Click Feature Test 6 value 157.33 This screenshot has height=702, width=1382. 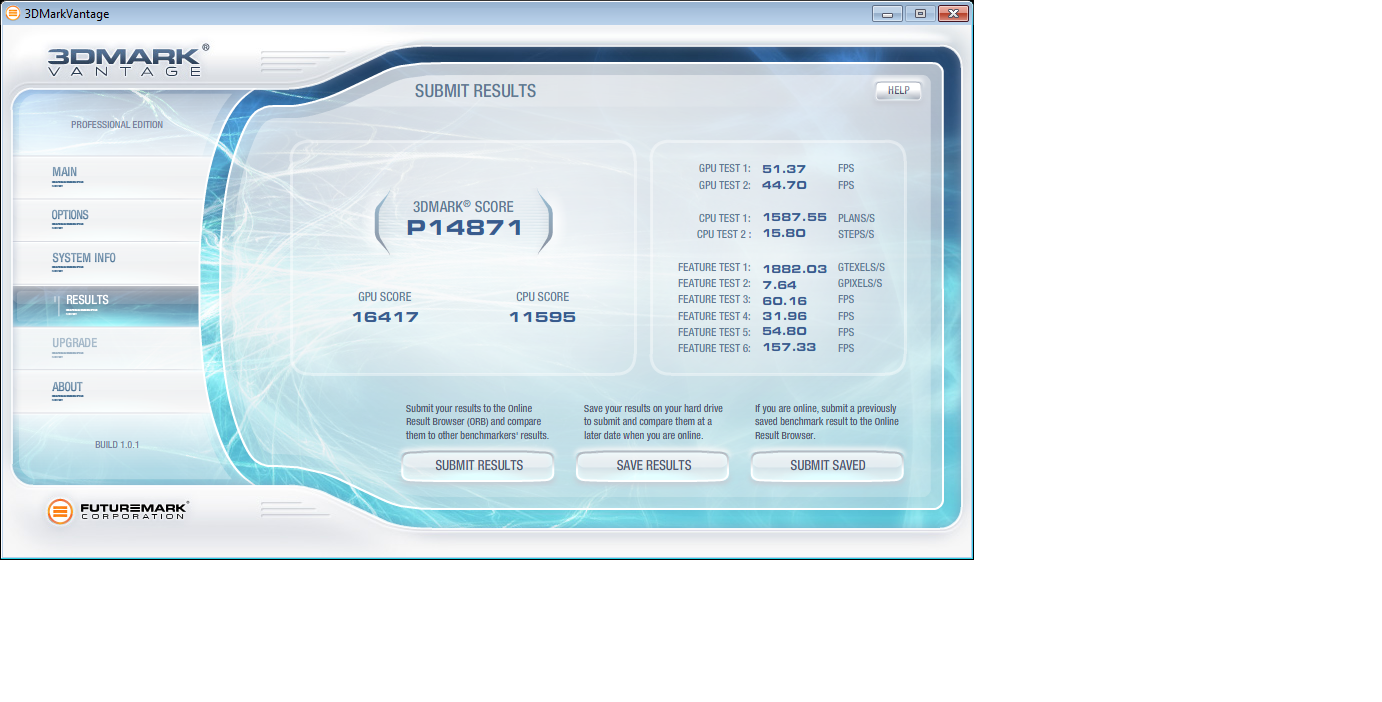click(x=789, y=347)
